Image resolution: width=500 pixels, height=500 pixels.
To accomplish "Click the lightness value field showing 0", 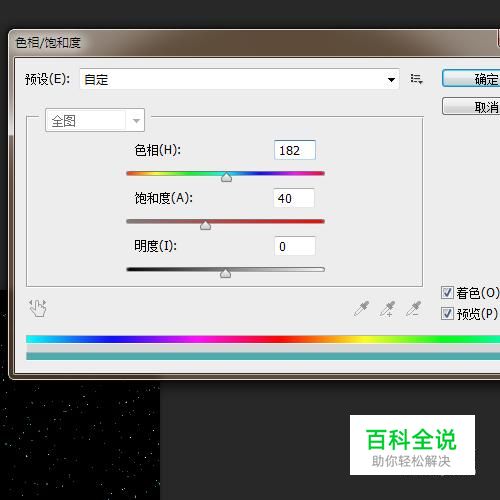I will 295,246.
